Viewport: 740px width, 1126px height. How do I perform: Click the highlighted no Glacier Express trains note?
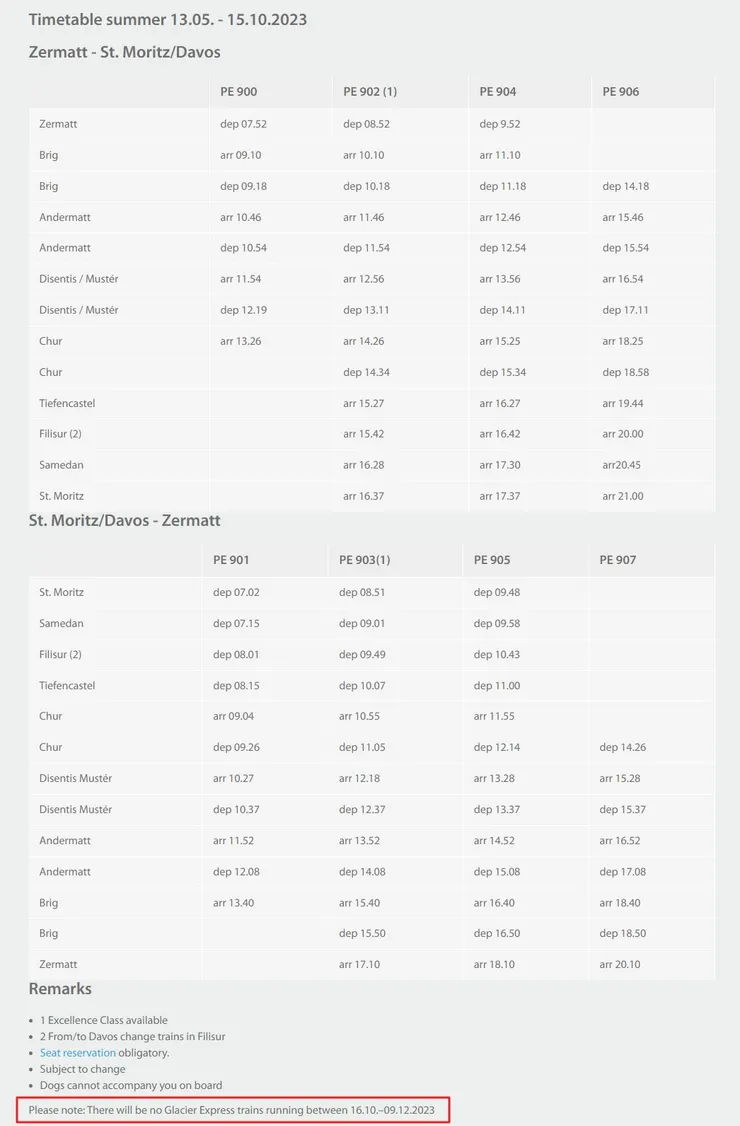coord(232,1110)
